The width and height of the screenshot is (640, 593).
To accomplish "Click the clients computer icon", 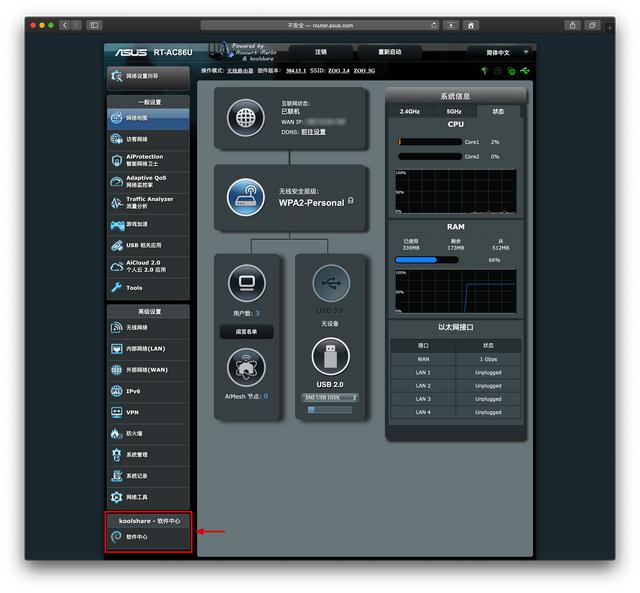I will [x=247, y=283].
